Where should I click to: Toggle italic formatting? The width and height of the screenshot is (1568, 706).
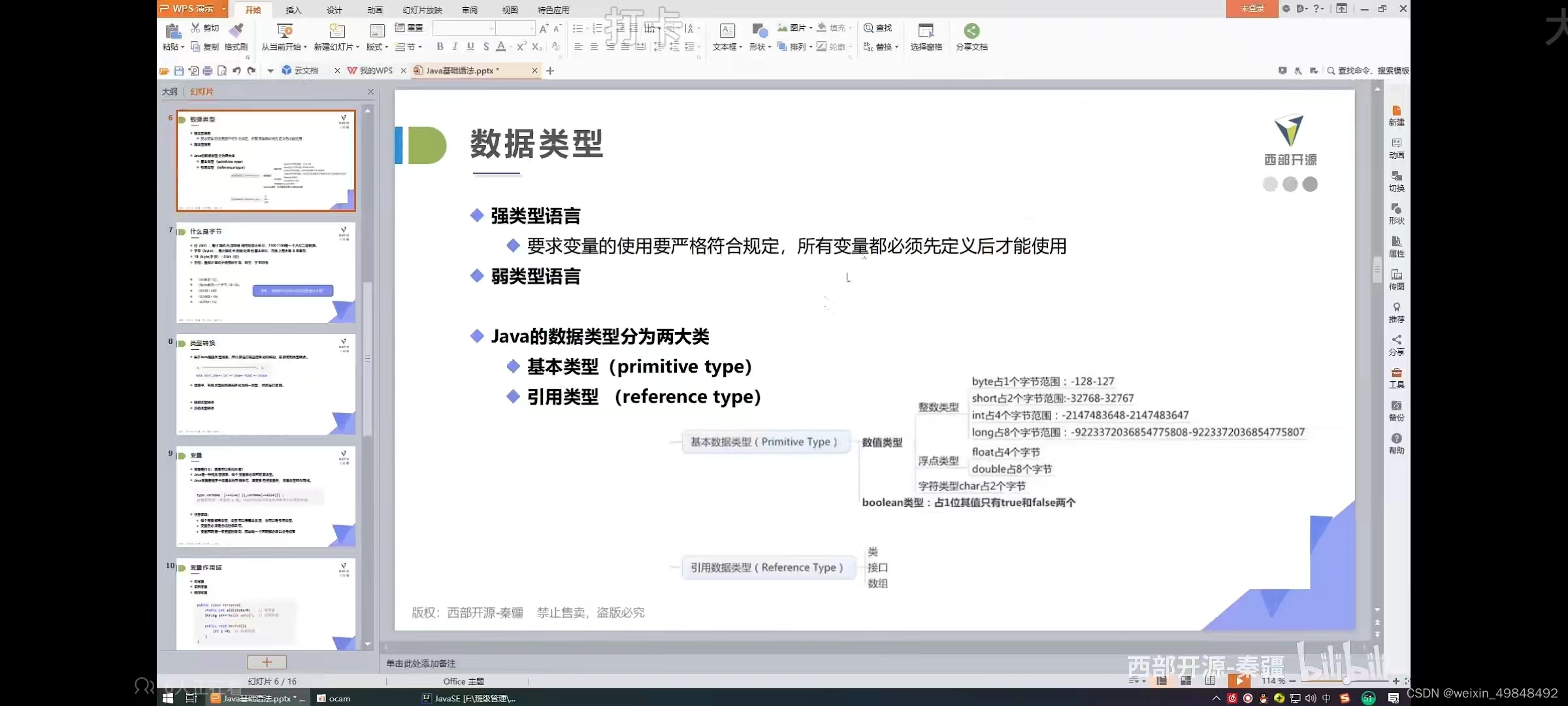click(x=454, y=46)
